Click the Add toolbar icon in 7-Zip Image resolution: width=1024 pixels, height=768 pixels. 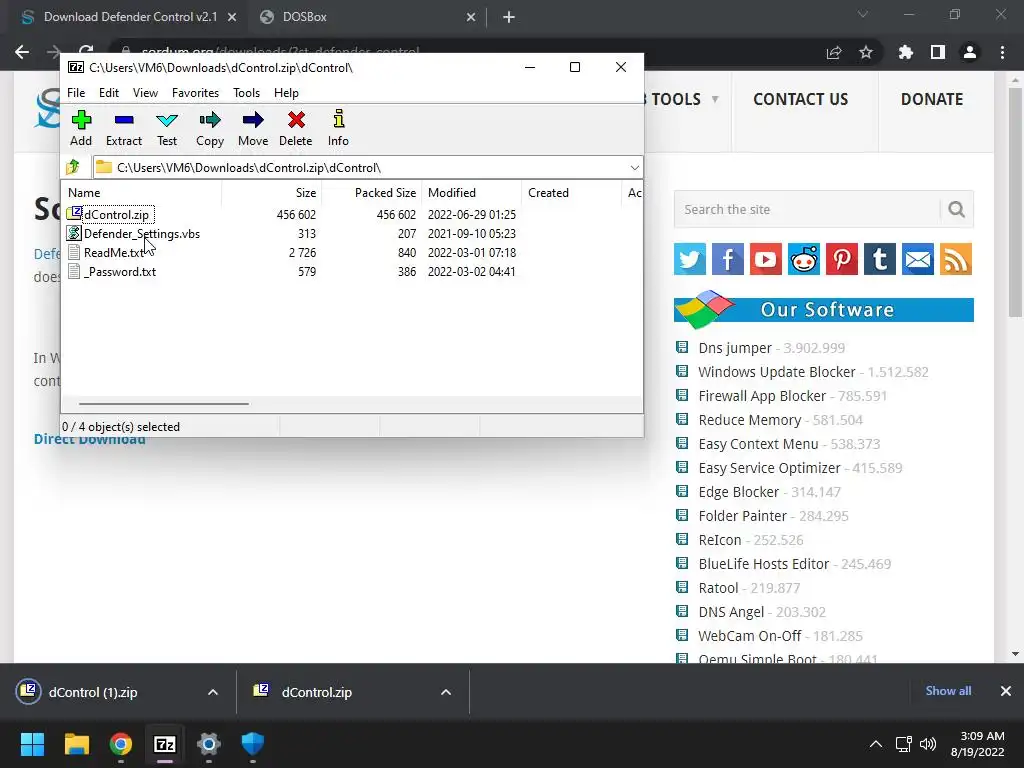(x=81, y=128)
